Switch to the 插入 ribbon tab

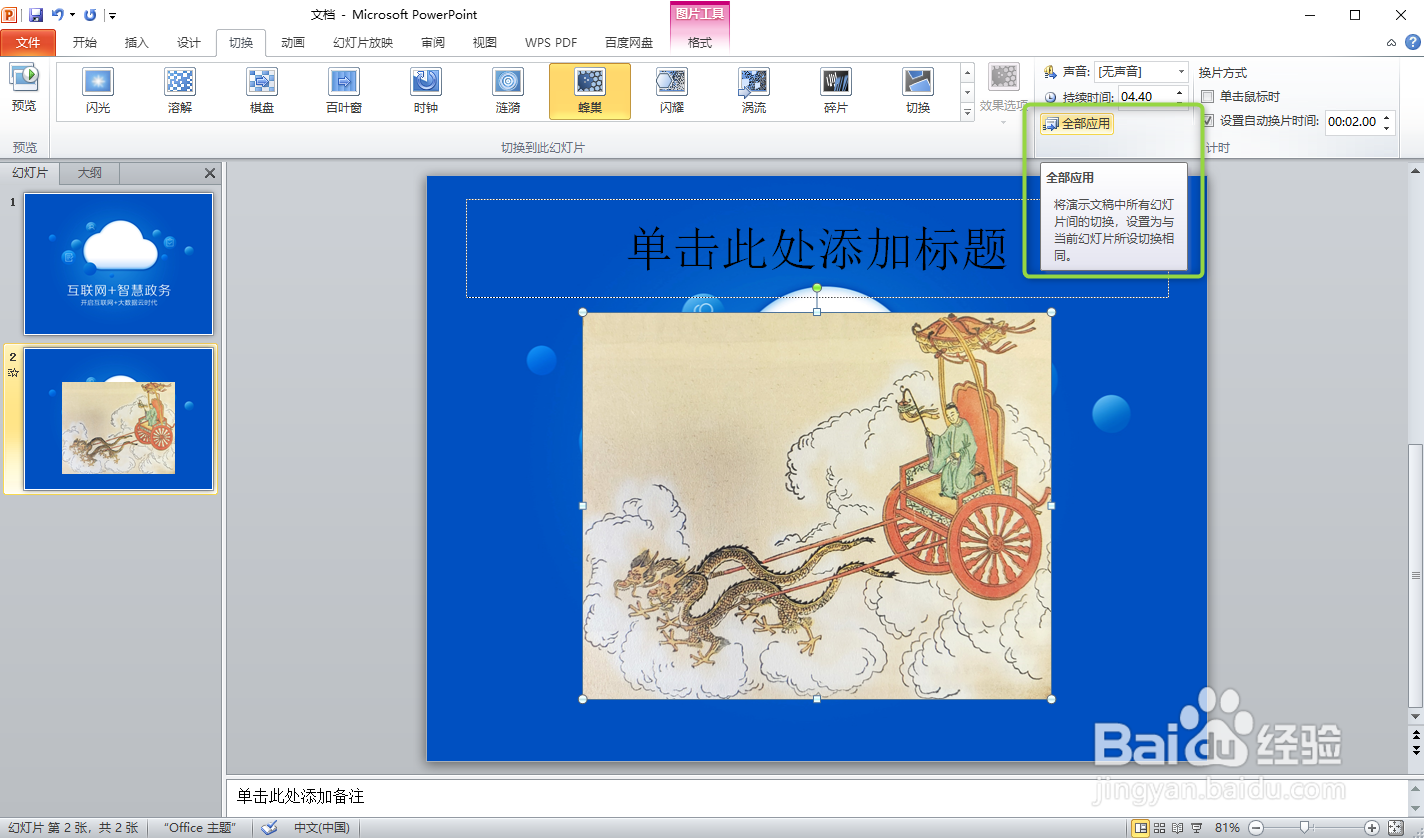[x=137, y=43]
